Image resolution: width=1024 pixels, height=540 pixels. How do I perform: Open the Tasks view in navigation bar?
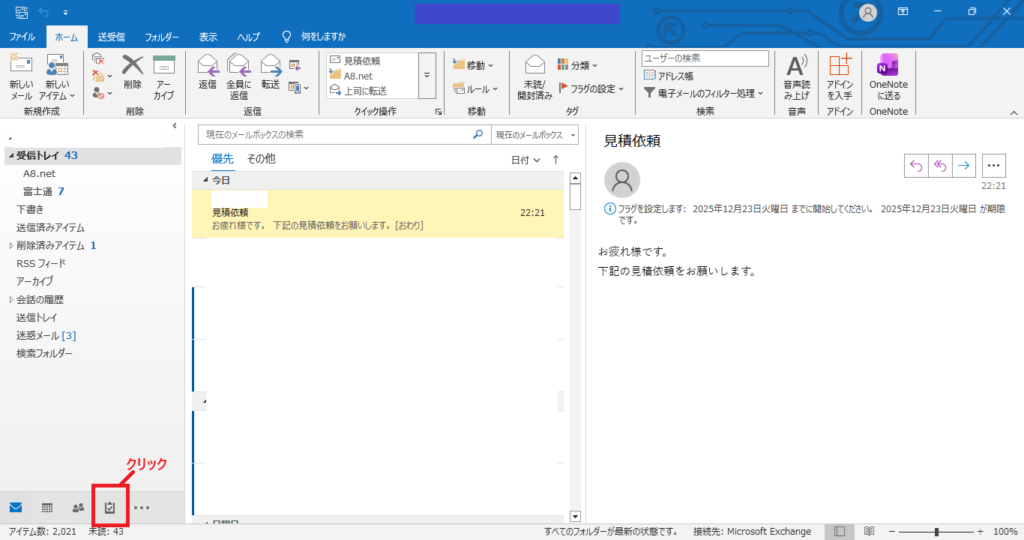(110, 508)
